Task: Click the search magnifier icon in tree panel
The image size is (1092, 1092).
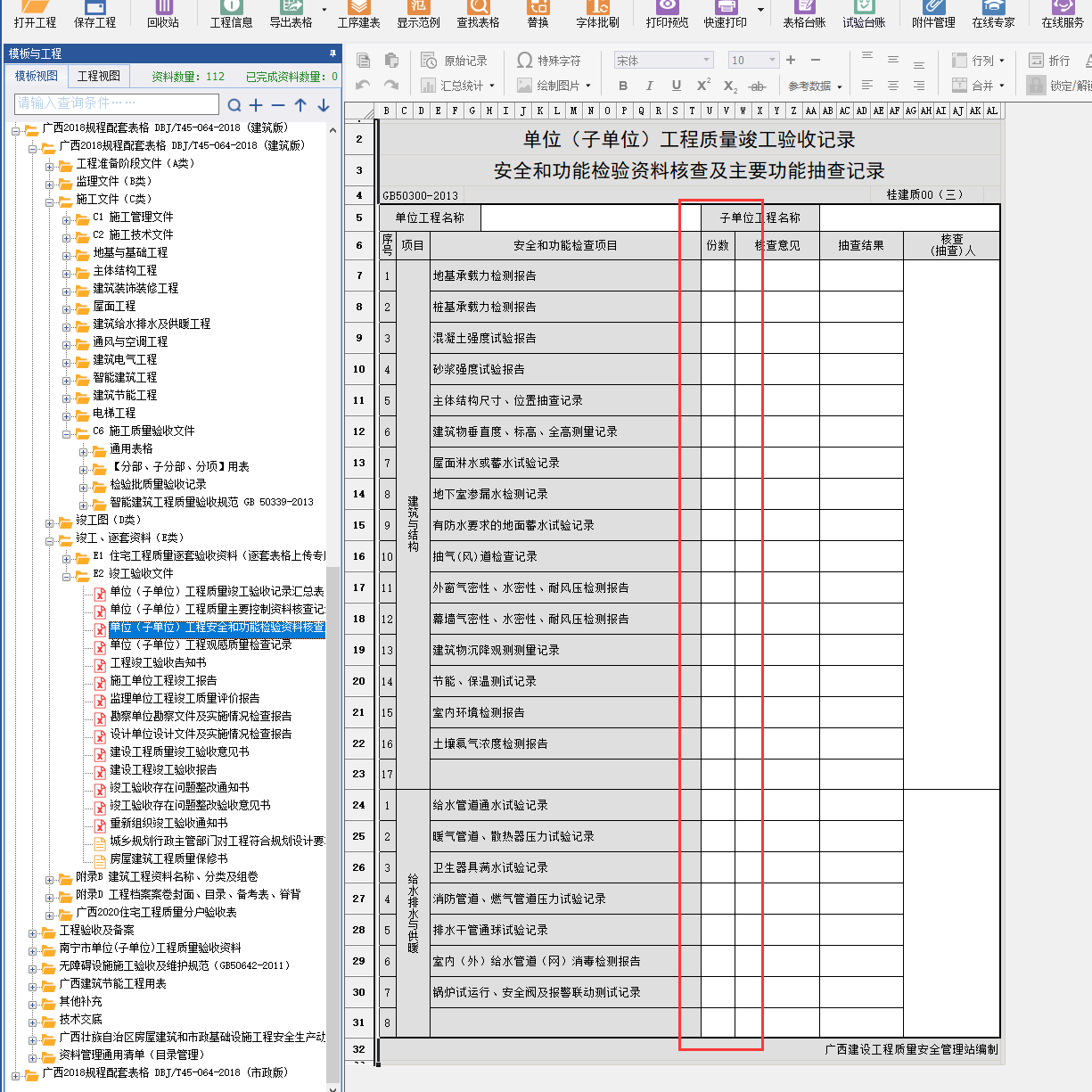Action: tap(234, 105)
